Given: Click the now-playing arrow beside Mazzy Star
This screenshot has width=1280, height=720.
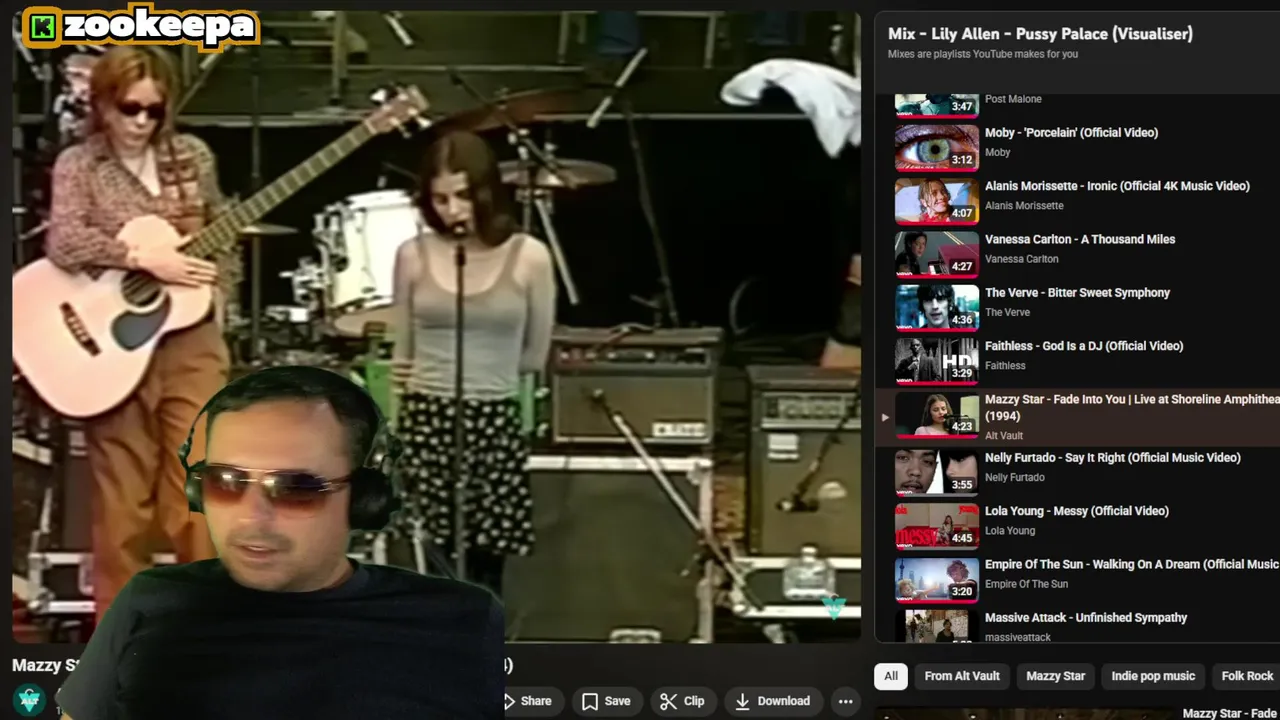Looking at the screenshot, I should coord(885,417).
